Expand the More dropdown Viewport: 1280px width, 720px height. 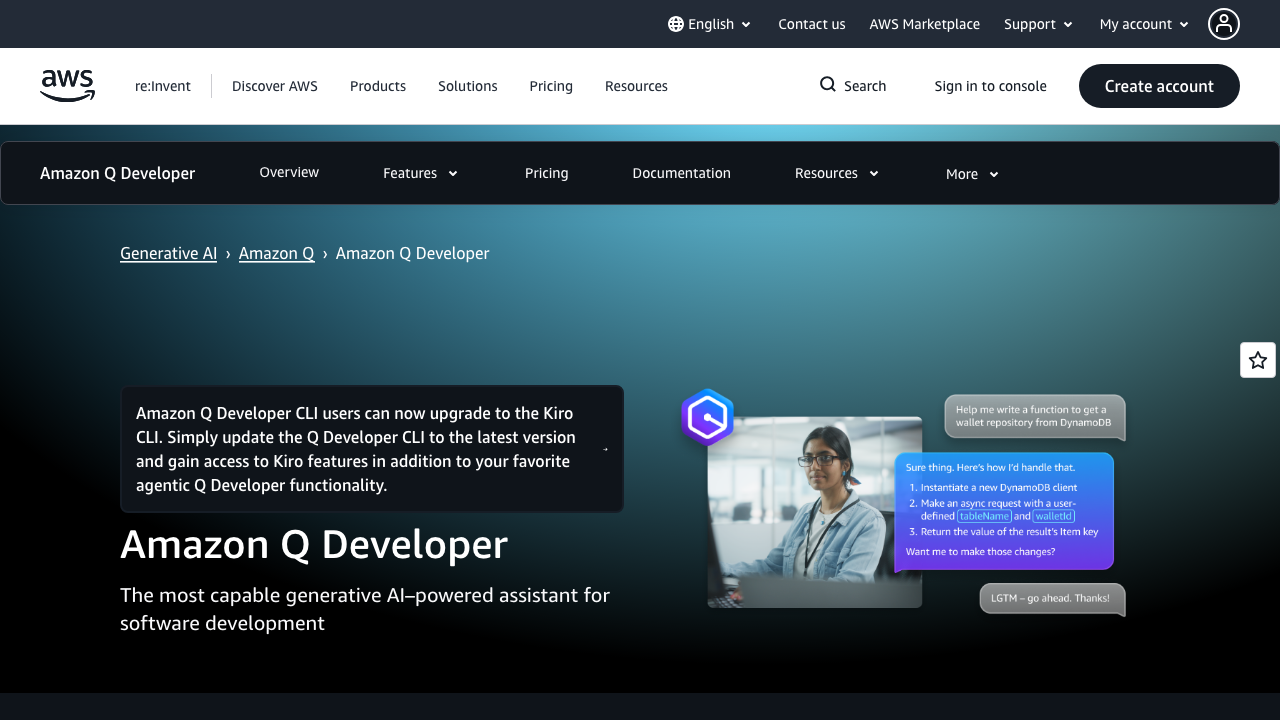click(970, 173)
